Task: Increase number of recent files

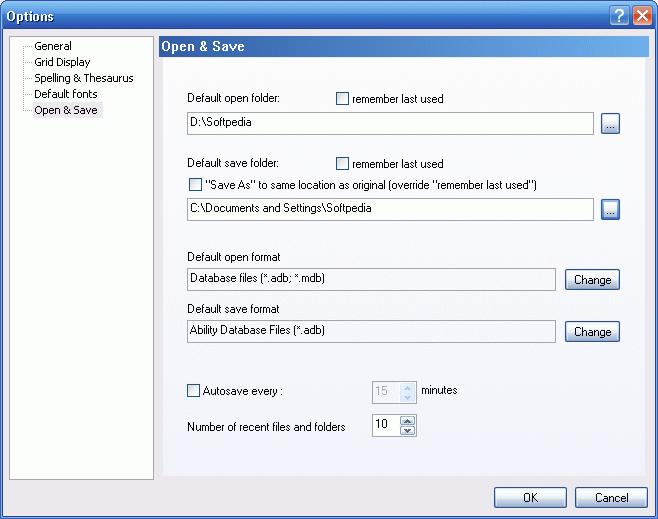Action: [407, 420]
